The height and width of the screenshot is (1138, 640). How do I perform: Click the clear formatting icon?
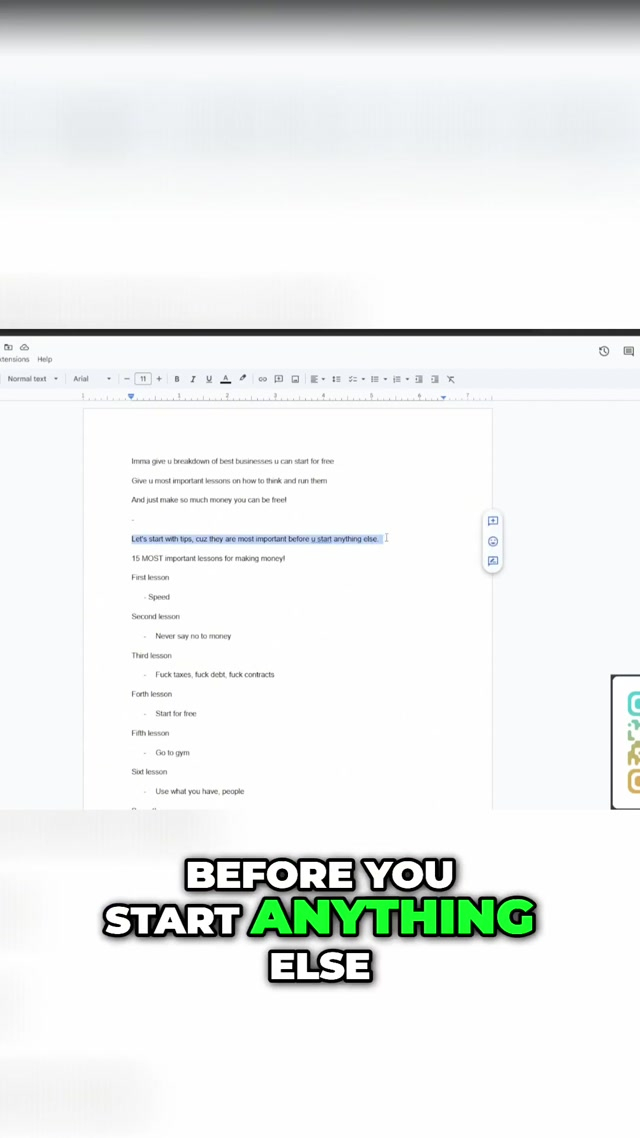(x=451, y=379)
